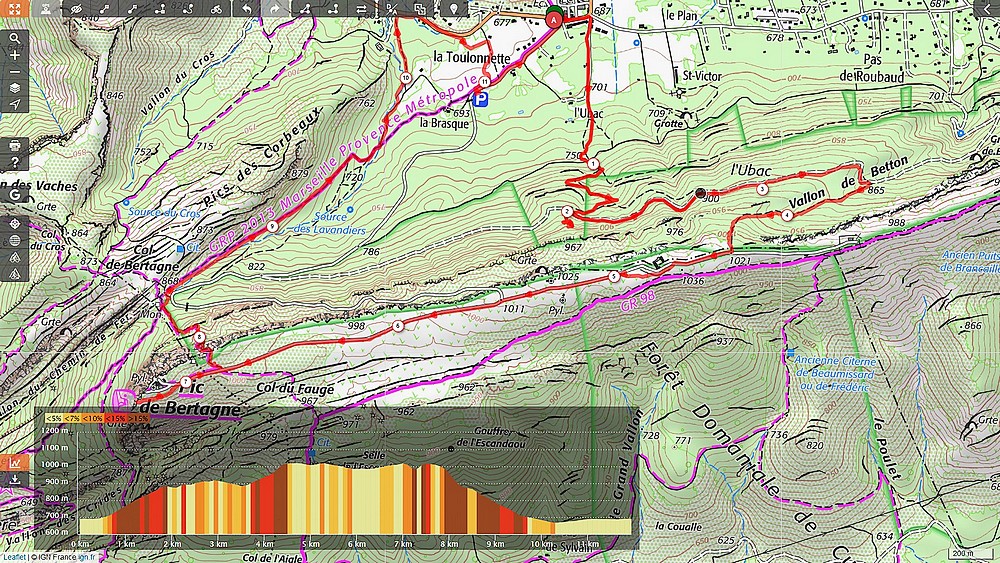The width and height of the screenshot is (1000, 563).
Task: Click the person marker tool in top toolbar
Action: click(x=47, y=8)
